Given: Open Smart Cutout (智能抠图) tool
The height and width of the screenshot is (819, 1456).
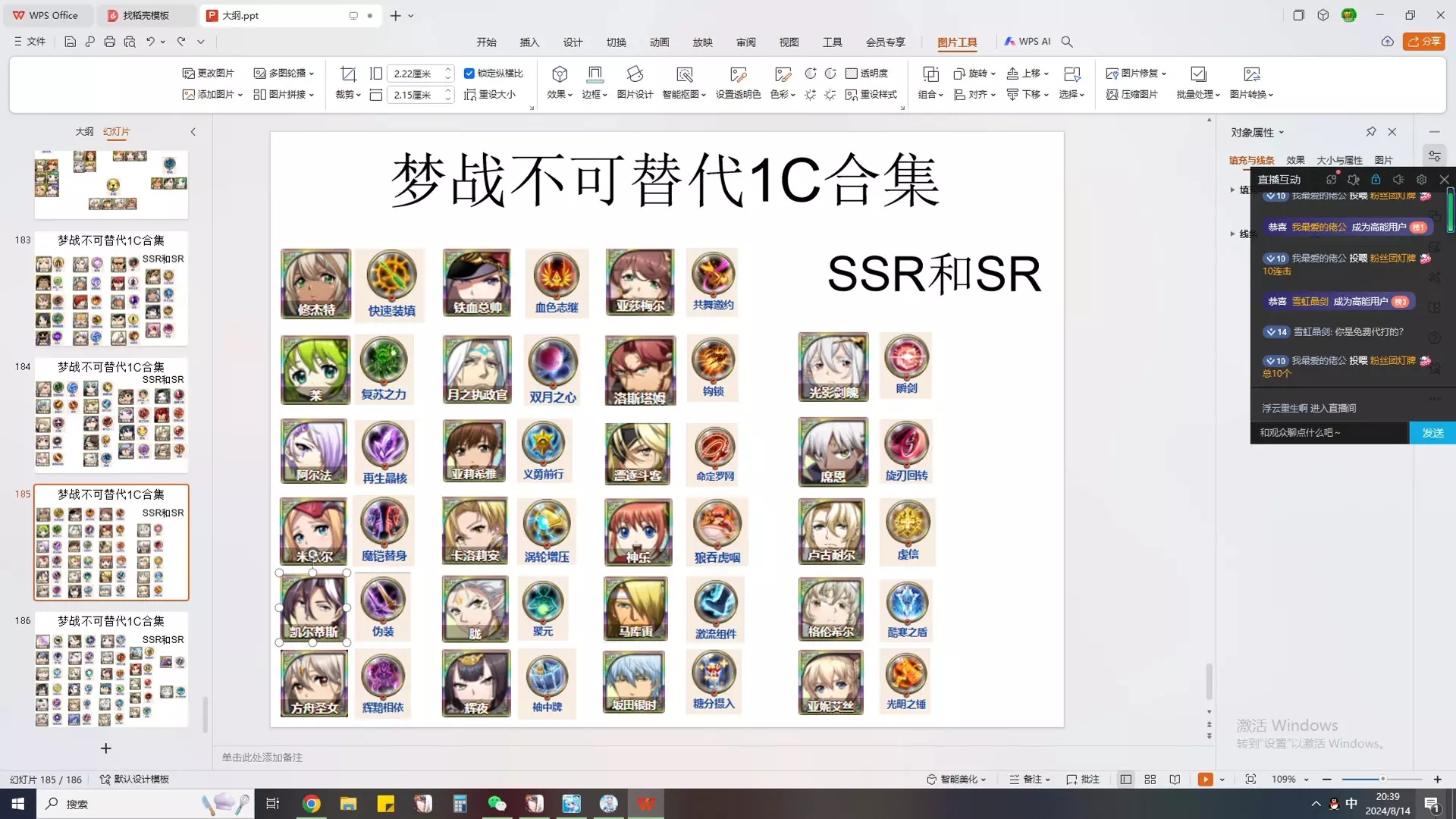Looking at the screenshot, I should point(684,74).
